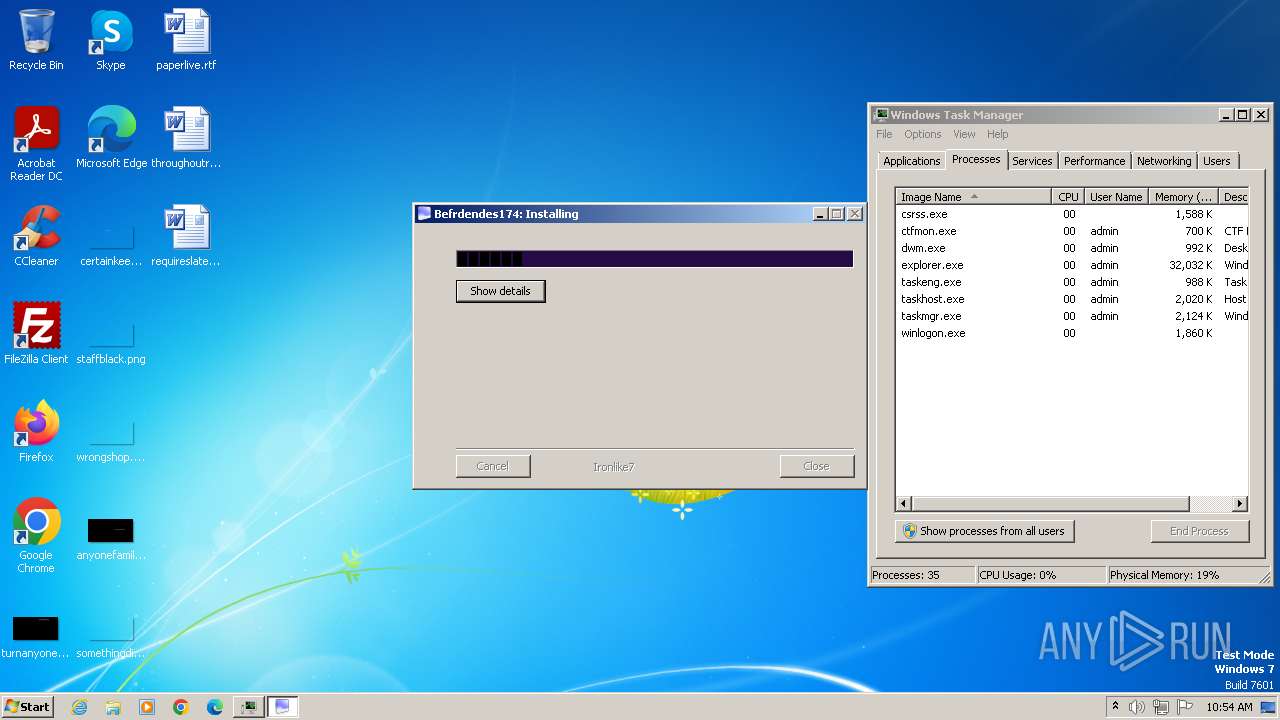Select the csrss.exe process row
The width and height of the screenshot is (1280, 720).
tap(1072, 214)
